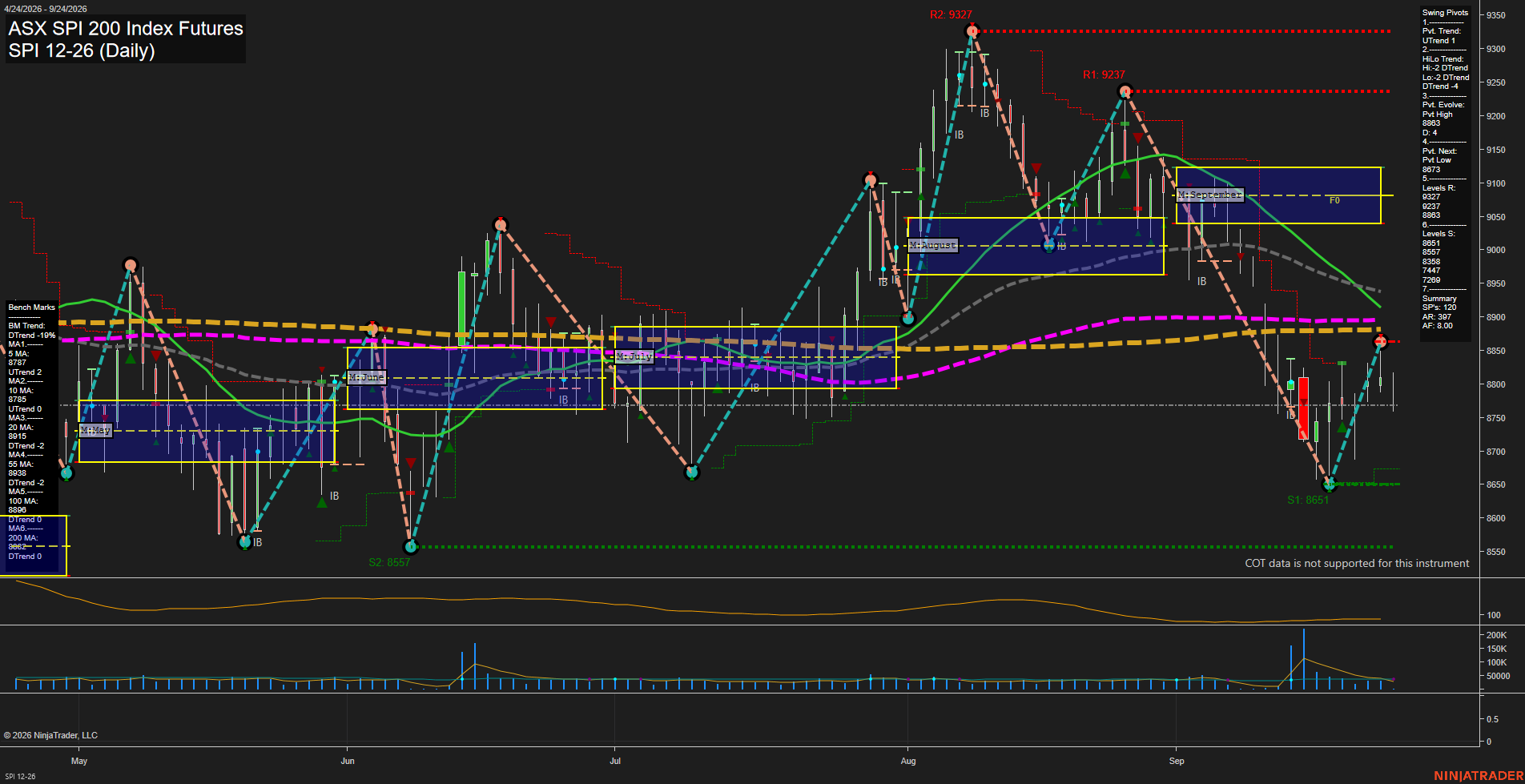
Task: Click the Swing Pivots panel heading
Action: pos(1445,13)
